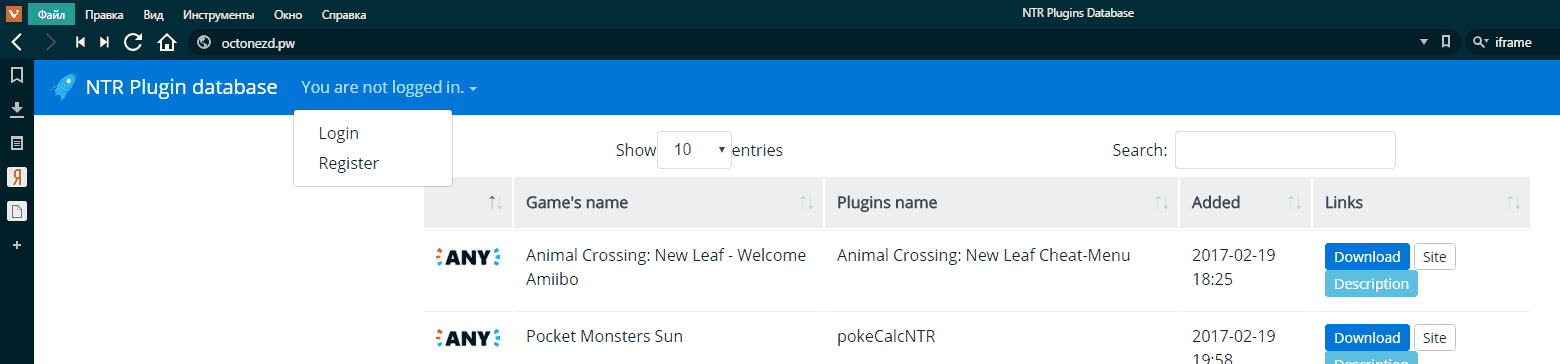Click the fast forward navigation icon
This screenshot has height=364, width=1560.
pos(104,42)
